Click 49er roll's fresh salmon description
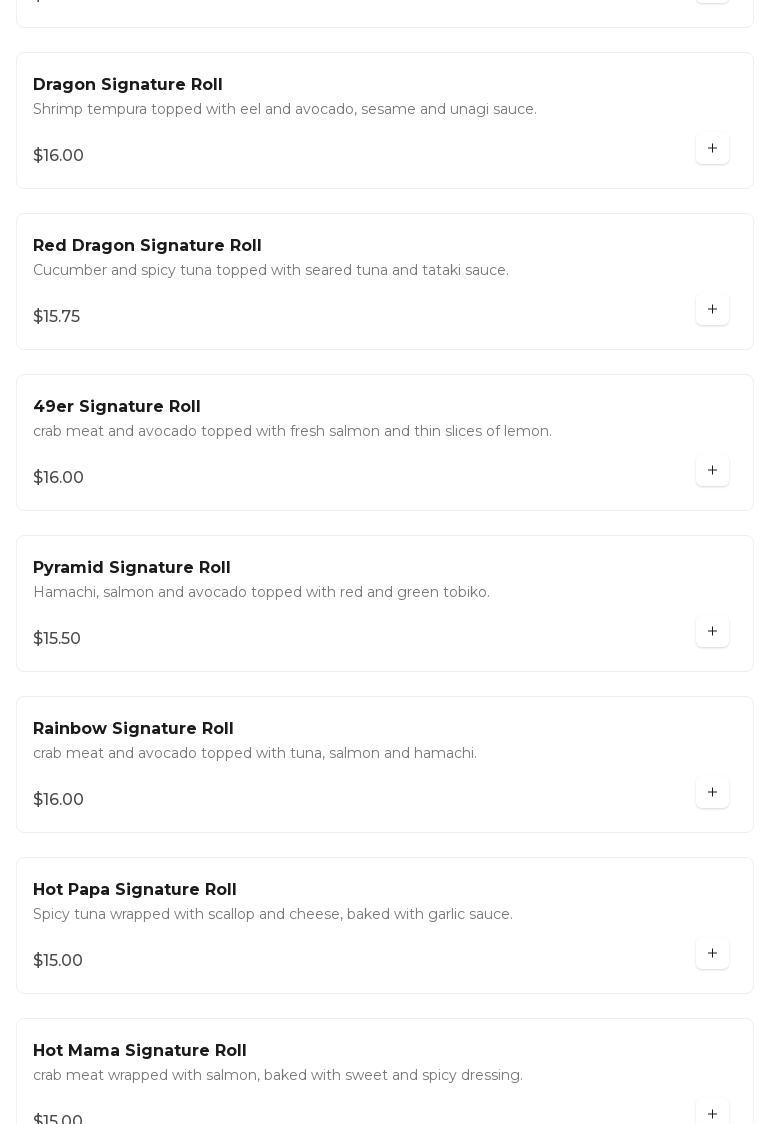Screen dimensions: 770x1124 pyautogui.click(x=292, y=431)
